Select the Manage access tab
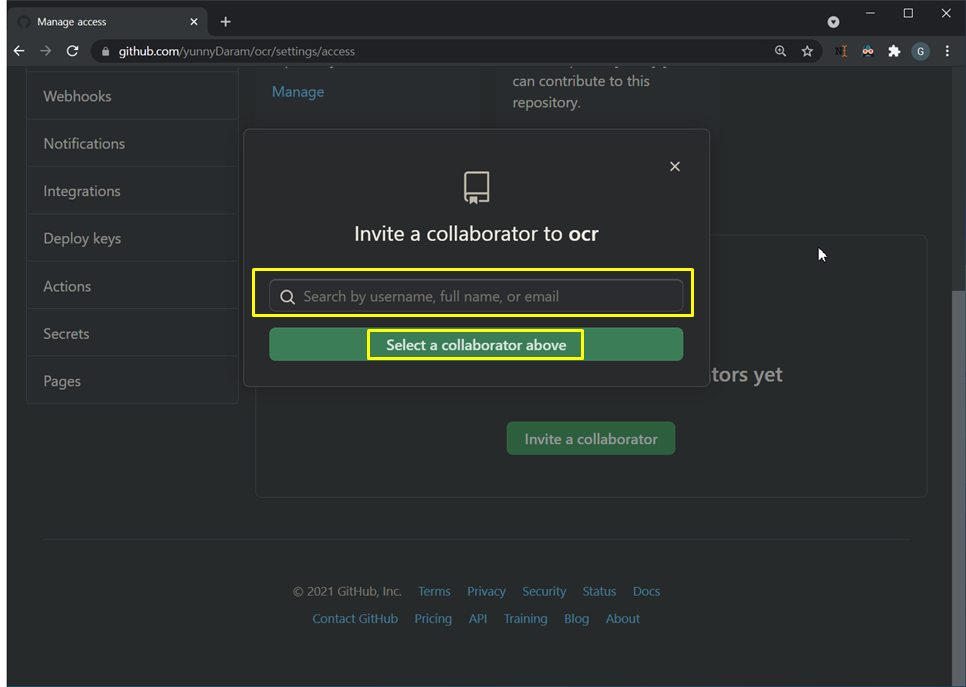 (108, 22)
